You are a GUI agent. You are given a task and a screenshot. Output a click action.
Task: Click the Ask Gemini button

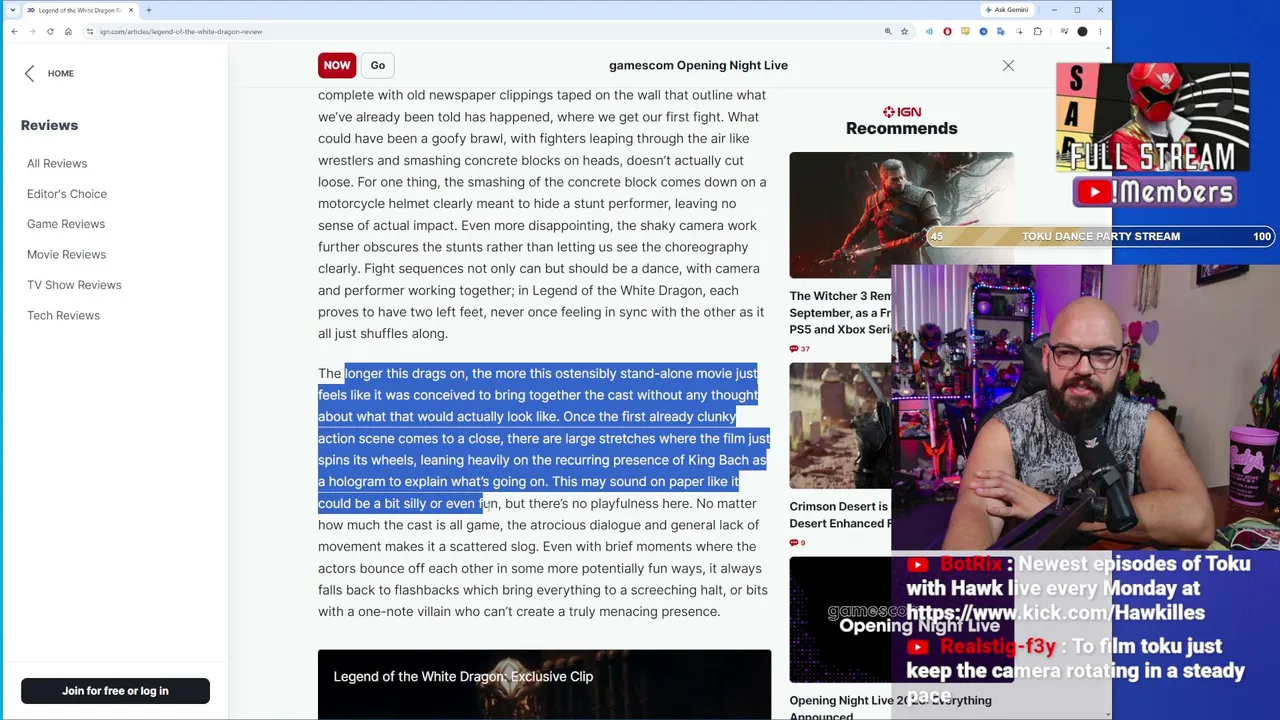coord(1006,10)
